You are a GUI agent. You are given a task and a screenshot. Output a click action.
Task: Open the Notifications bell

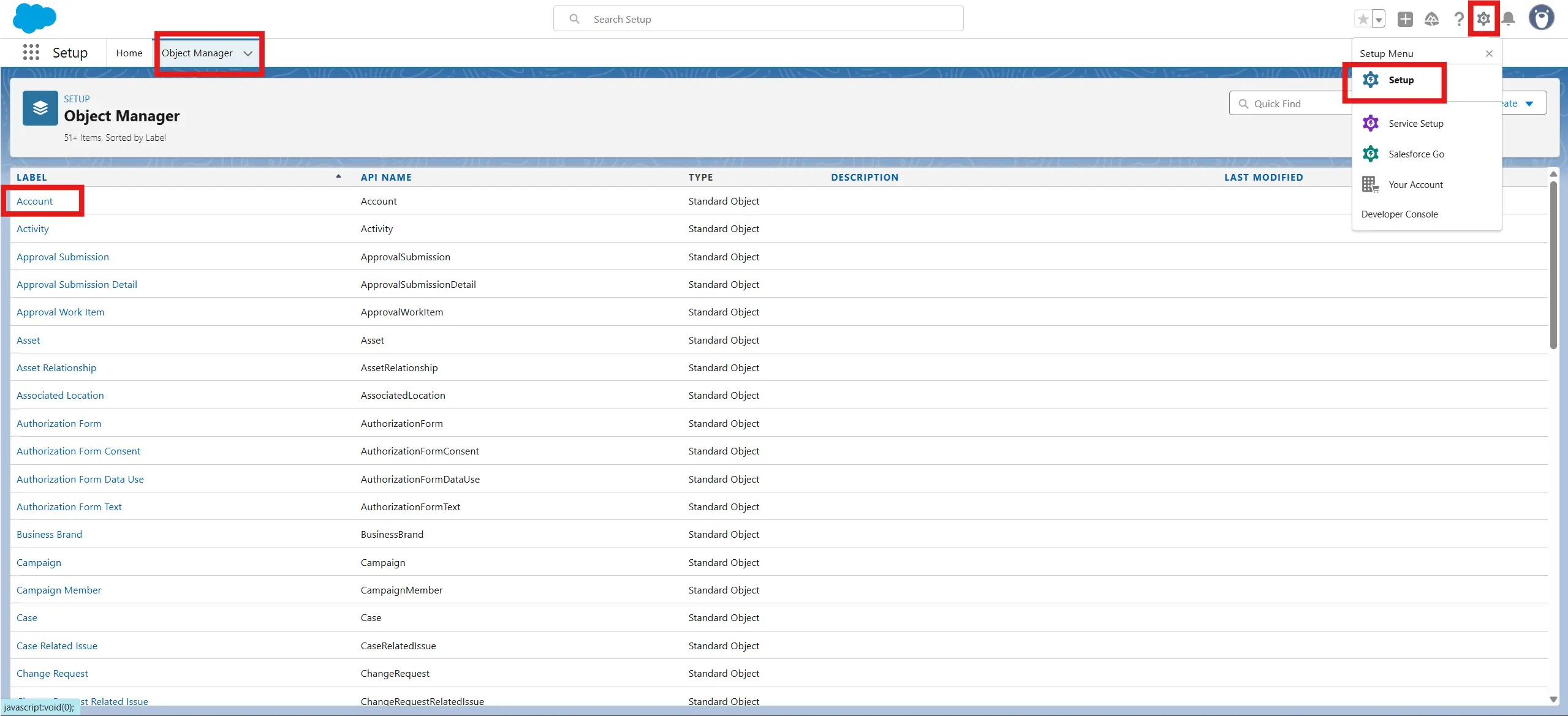point(1509,19)
